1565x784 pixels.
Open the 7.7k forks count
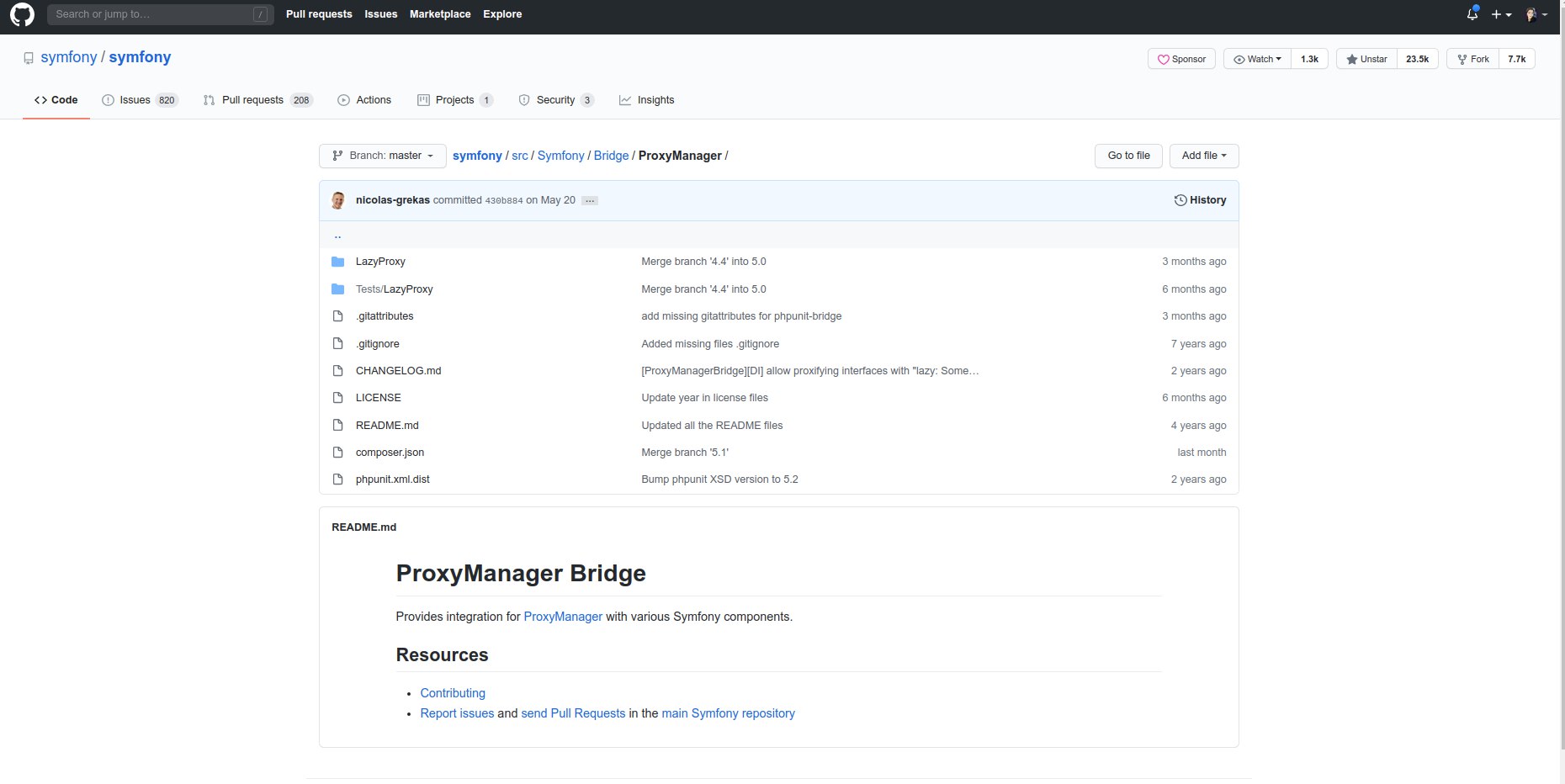(1517, 59)
